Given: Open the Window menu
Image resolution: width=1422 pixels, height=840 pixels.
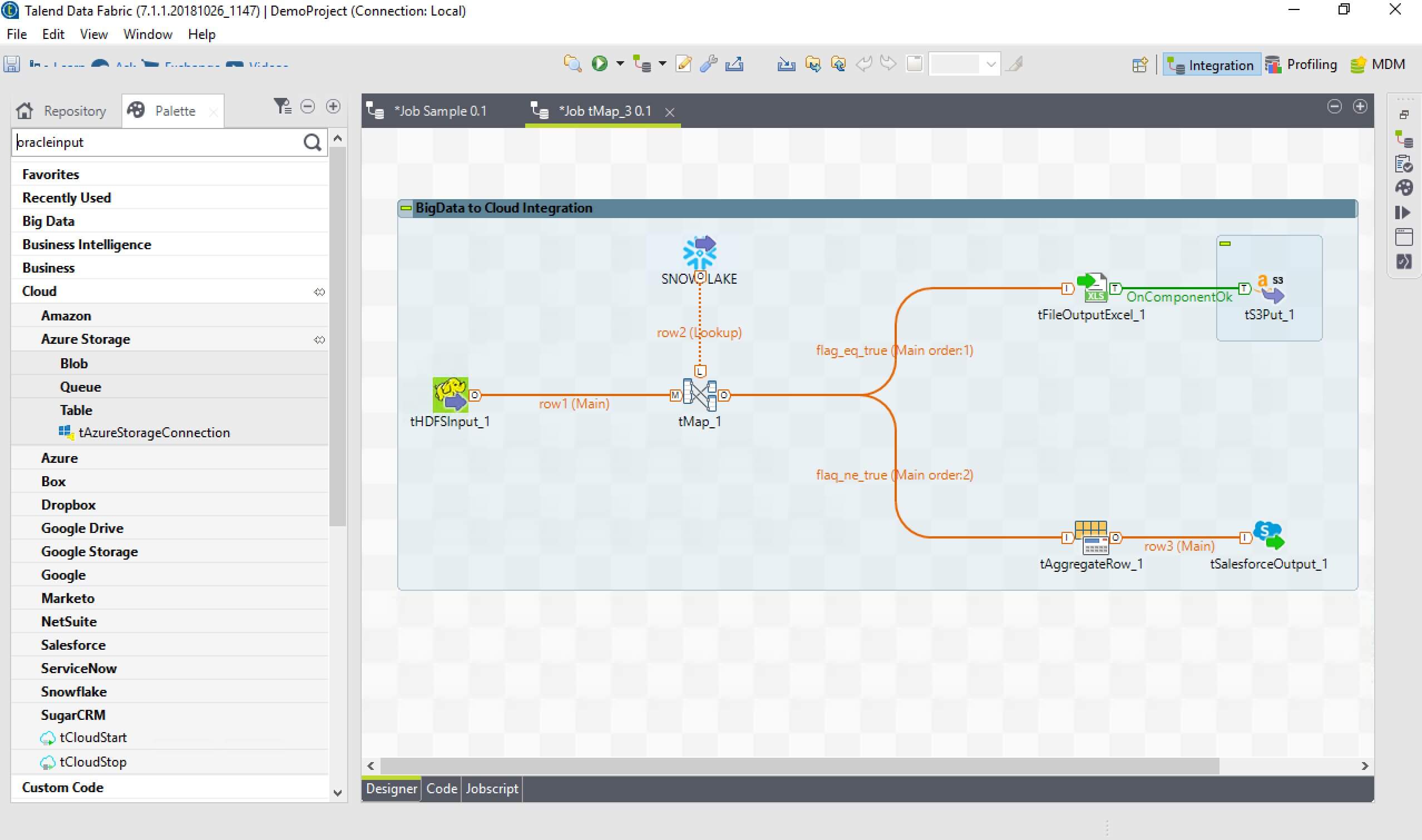Looking at the screenshot, I should pos(147,34).
